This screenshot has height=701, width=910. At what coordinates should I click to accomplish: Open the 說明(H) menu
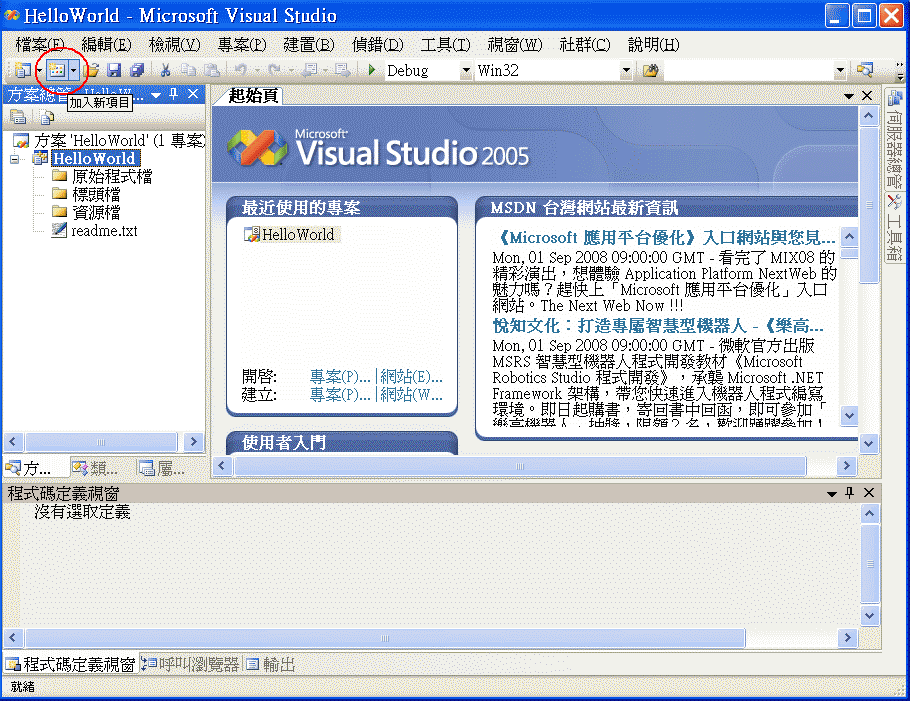click(x=653, y=45)
